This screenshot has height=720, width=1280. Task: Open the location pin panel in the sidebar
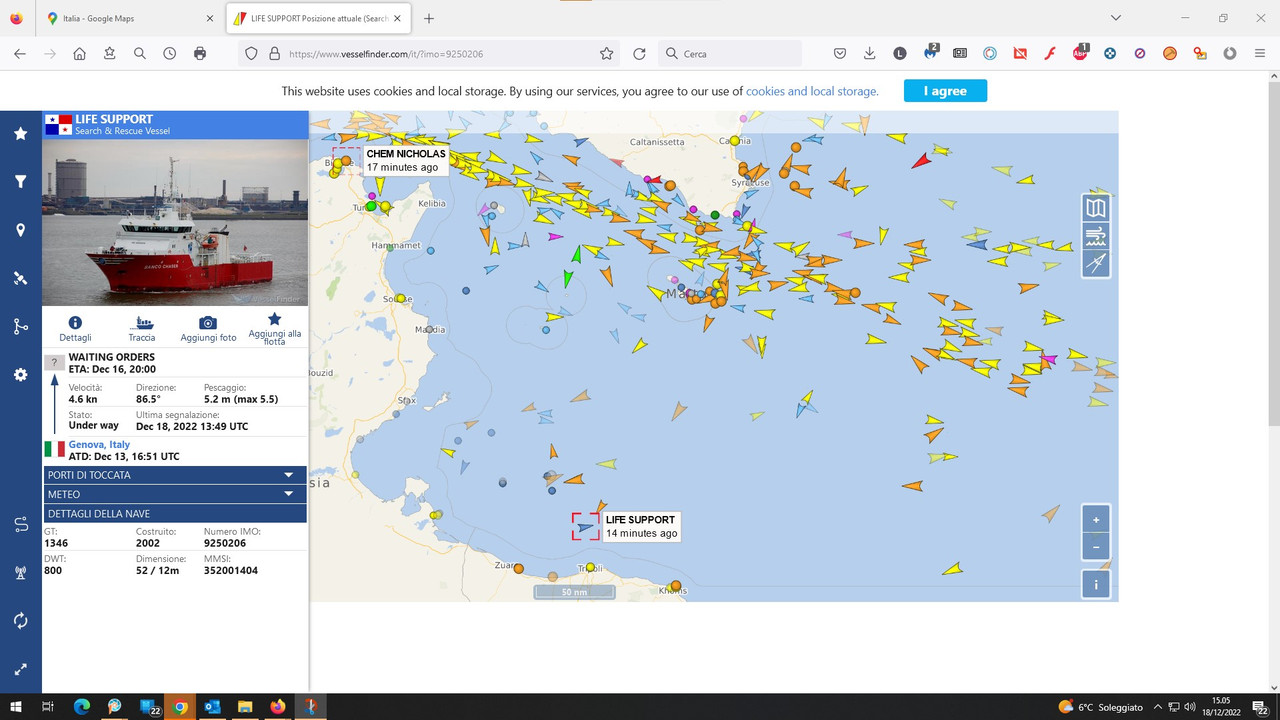coord(20,230)
